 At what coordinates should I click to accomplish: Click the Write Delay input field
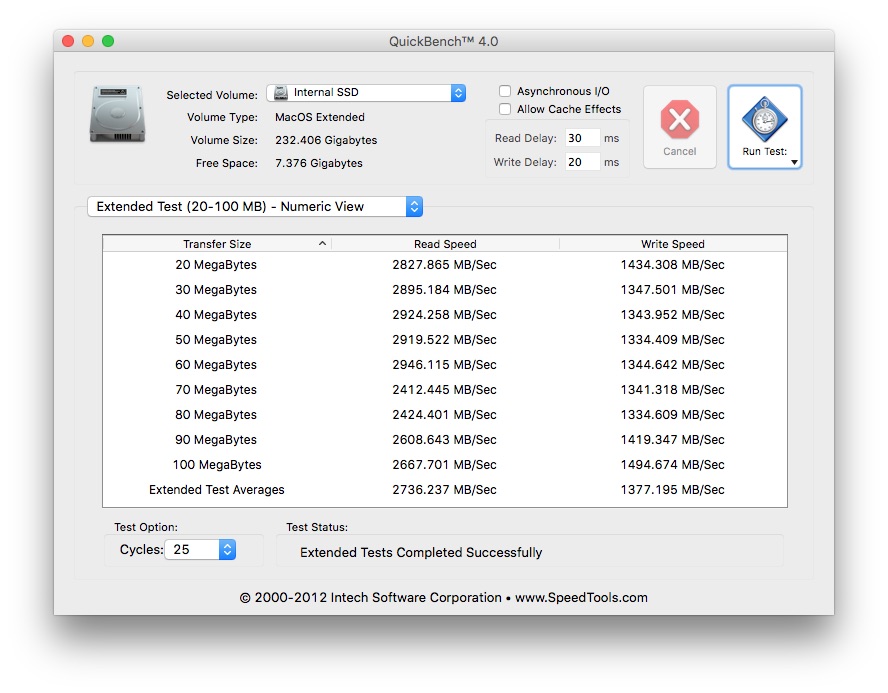[x=583, y=162]
